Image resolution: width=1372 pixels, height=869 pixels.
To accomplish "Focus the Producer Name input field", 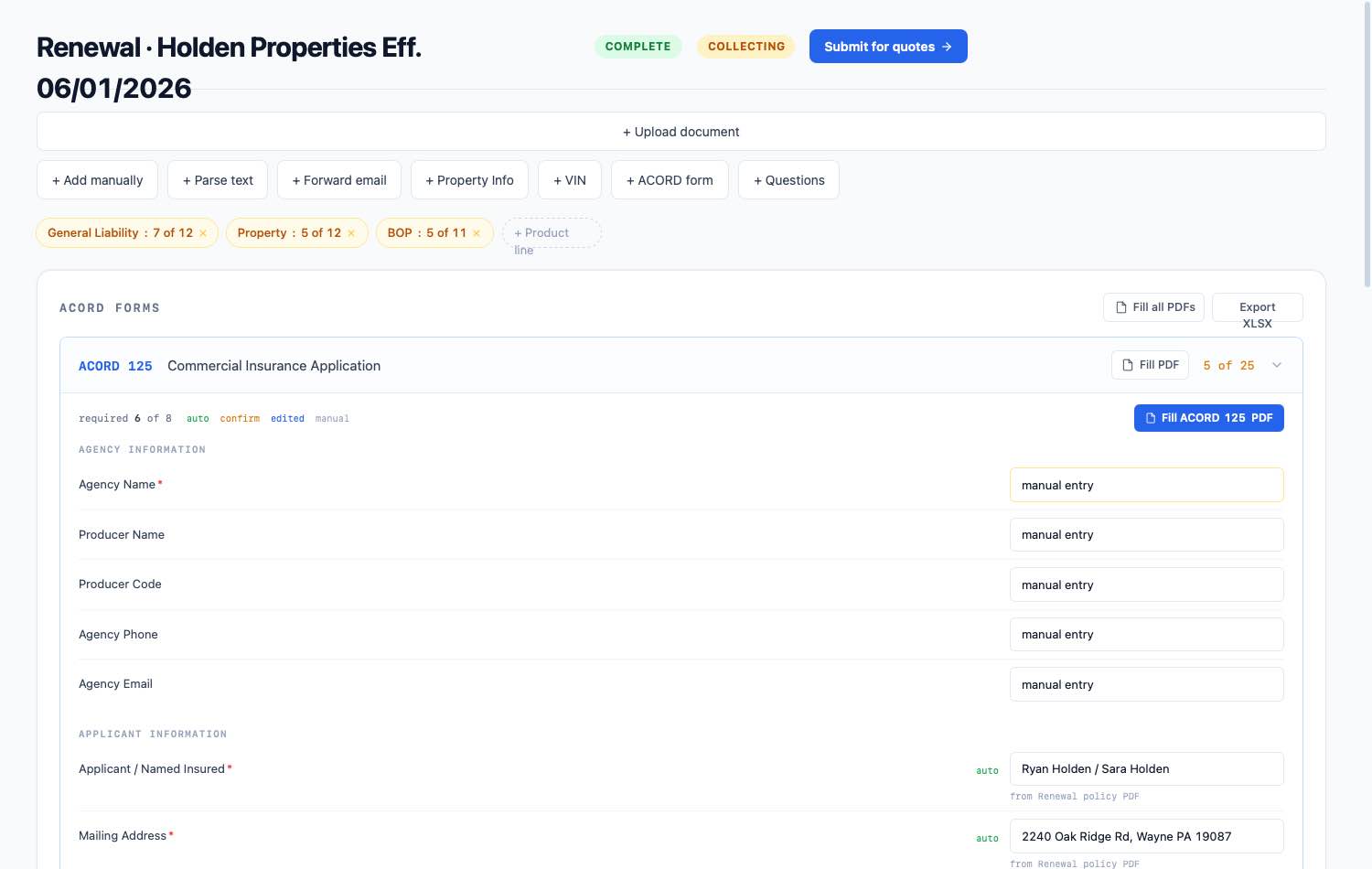I will pos(1147,535).
